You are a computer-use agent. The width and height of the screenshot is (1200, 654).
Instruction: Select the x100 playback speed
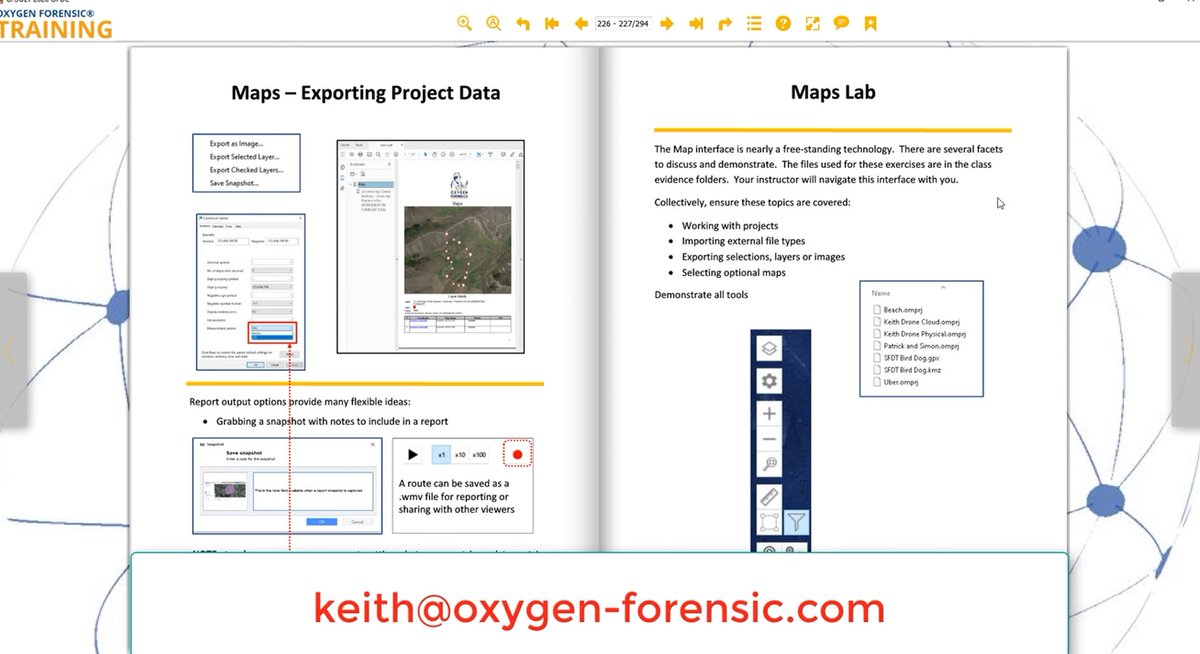pos(480,455)
